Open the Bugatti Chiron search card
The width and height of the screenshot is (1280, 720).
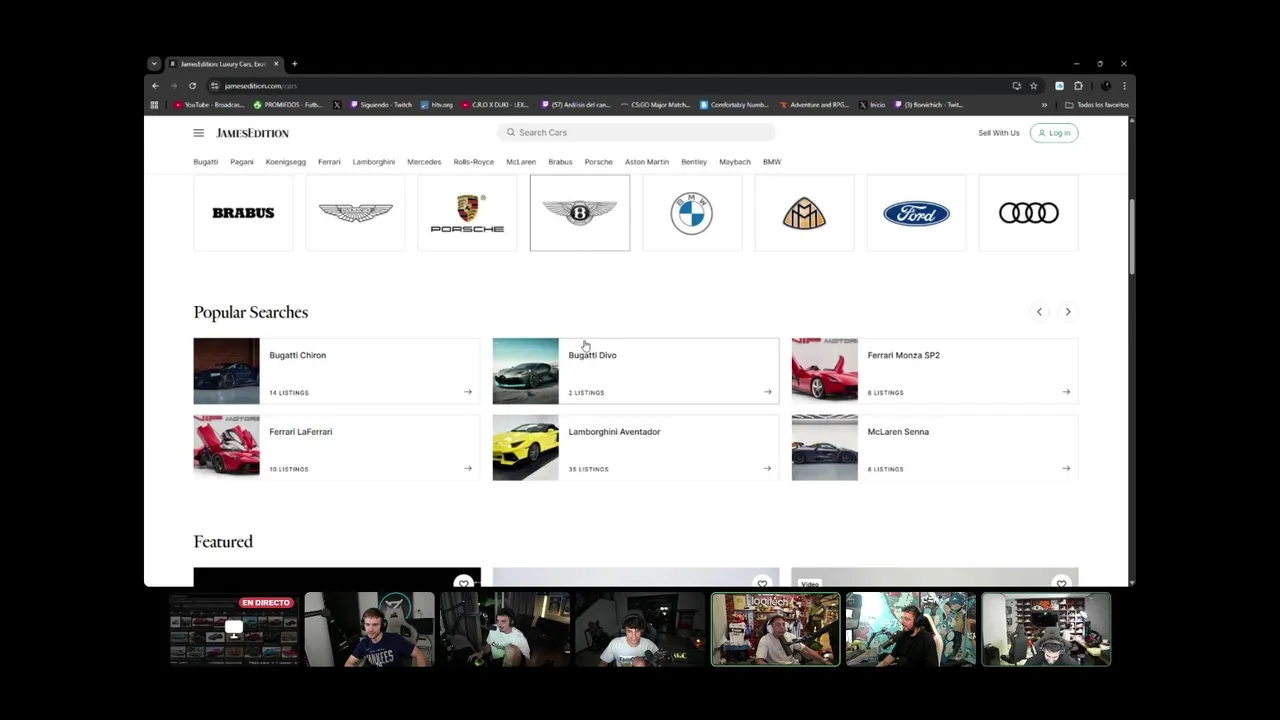pos(337,371)
